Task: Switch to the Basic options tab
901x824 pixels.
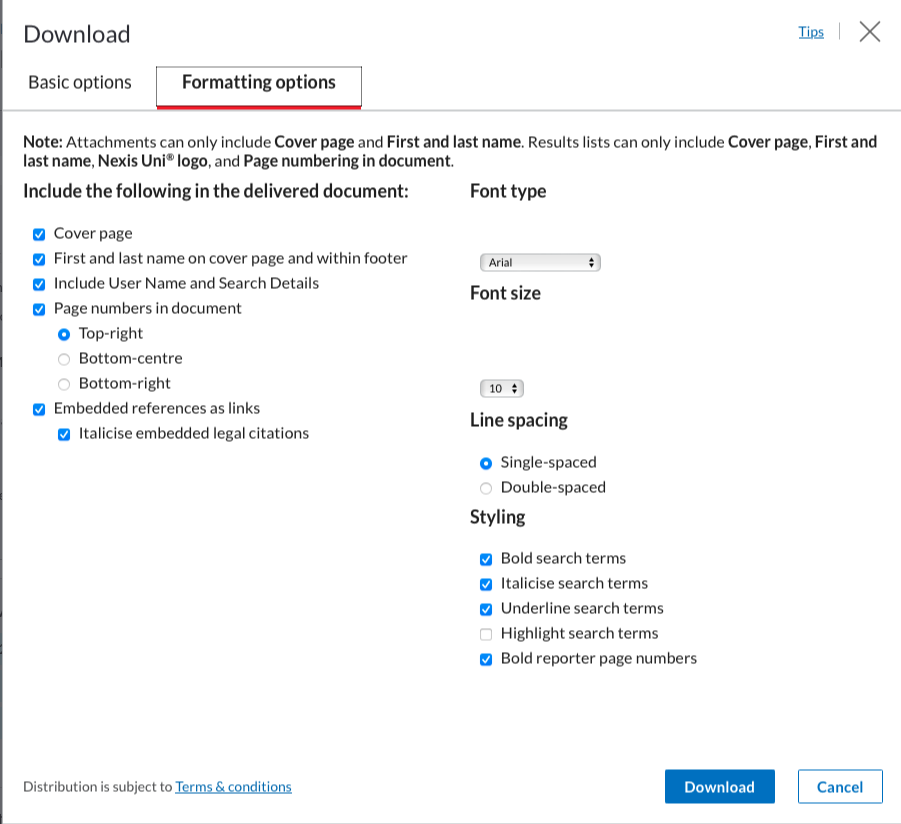Action: (80, 83)
